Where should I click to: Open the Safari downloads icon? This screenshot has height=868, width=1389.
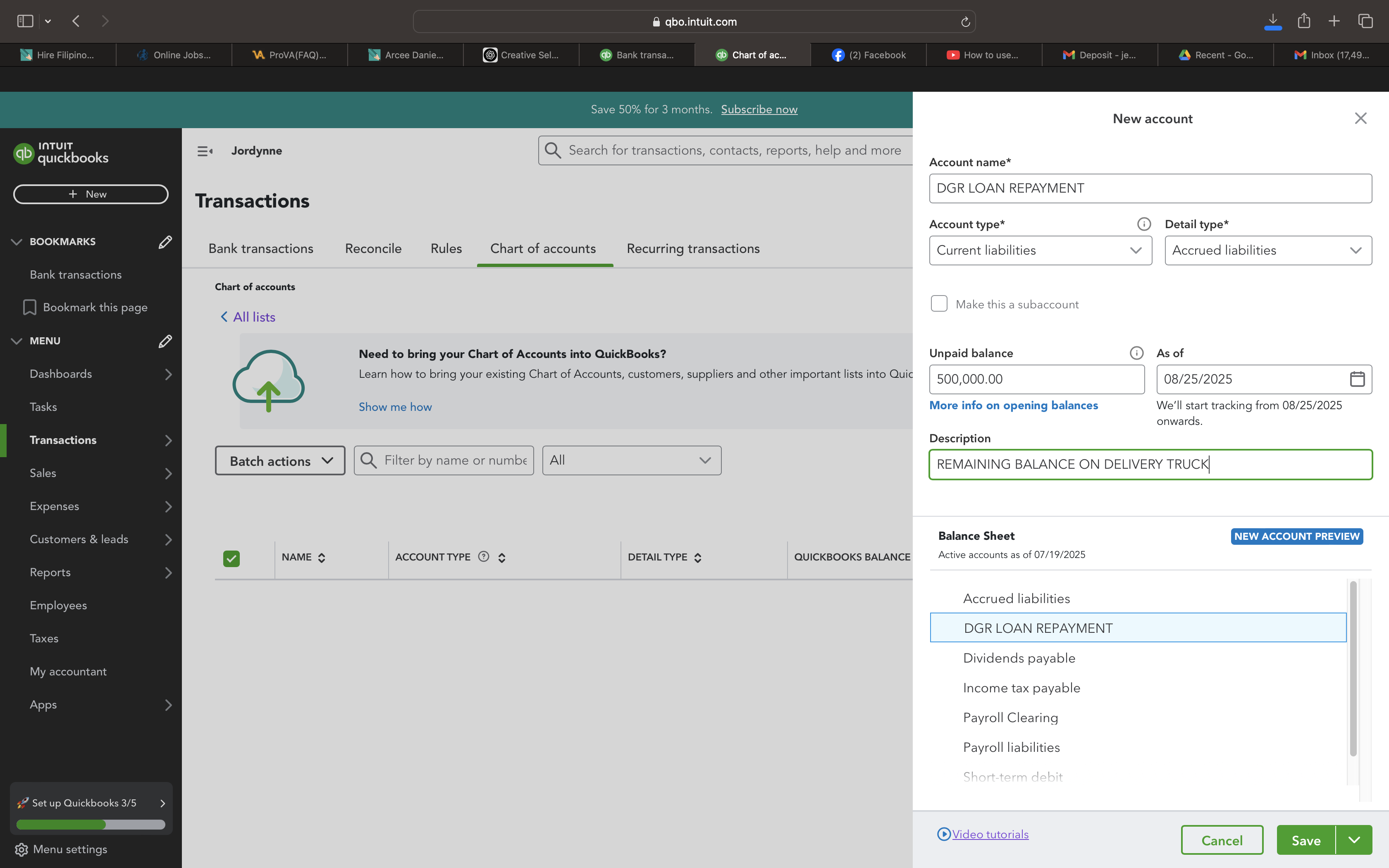point(1272,21)
